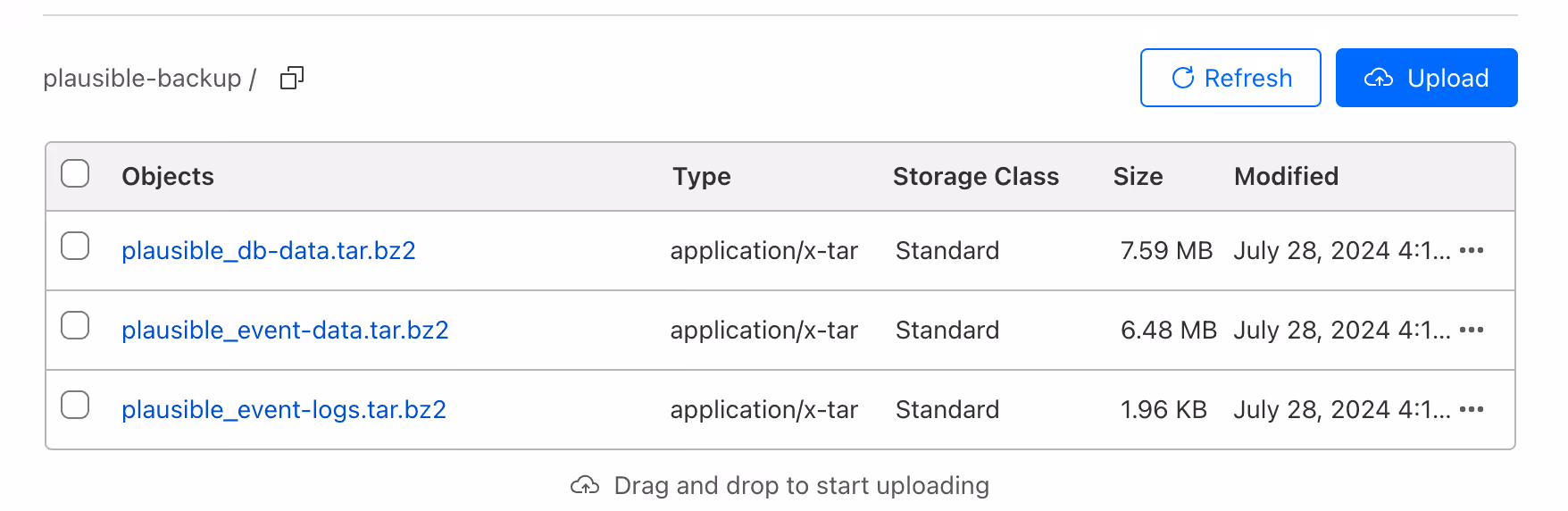Screen dimensions: 1568x511
Task: Click the Refresh button
Action: pyautogui.click(x=1230, y=78)
